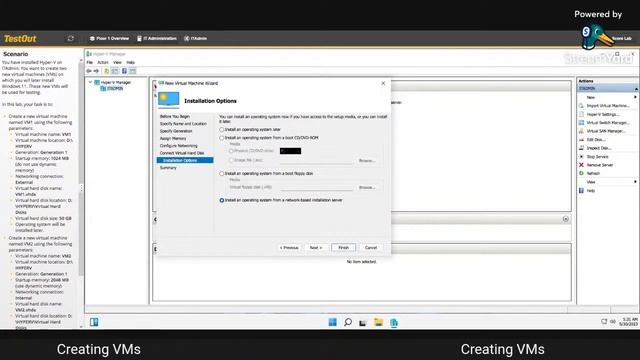Open ITAdmin in TestOut bar
Viewport: 640px width, 360px height.
tap(196, 38)
